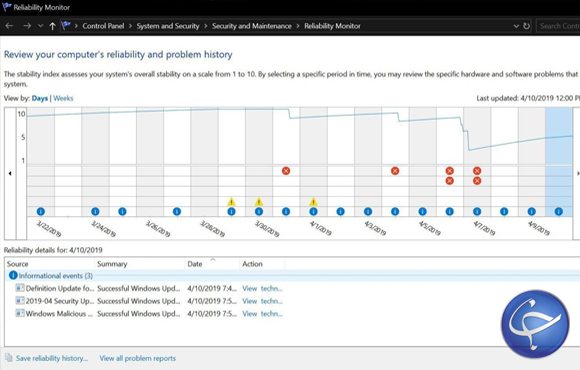Navigate to System and Security breadcrumb

168,26
